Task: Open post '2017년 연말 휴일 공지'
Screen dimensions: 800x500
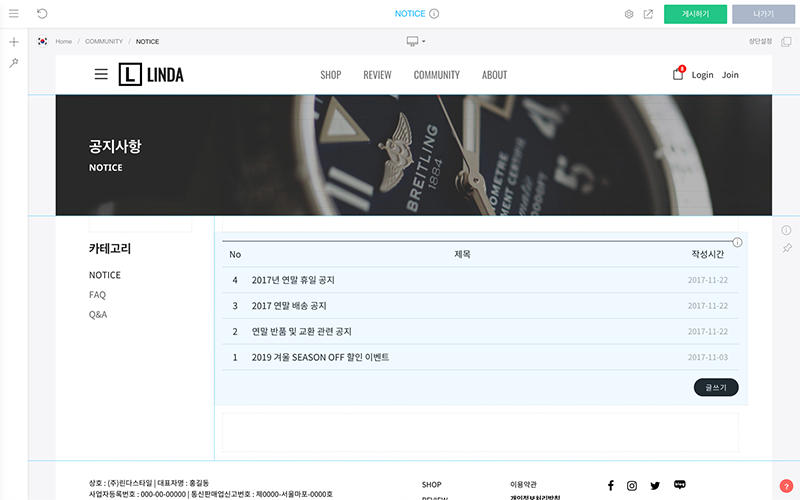Action: (x=293, y=280)
